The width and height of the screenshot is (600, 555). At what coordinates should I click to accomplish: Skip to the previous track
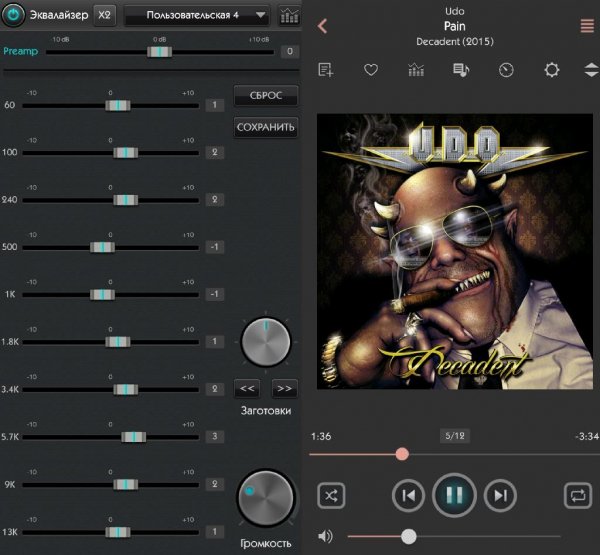[x=408, y=496]
